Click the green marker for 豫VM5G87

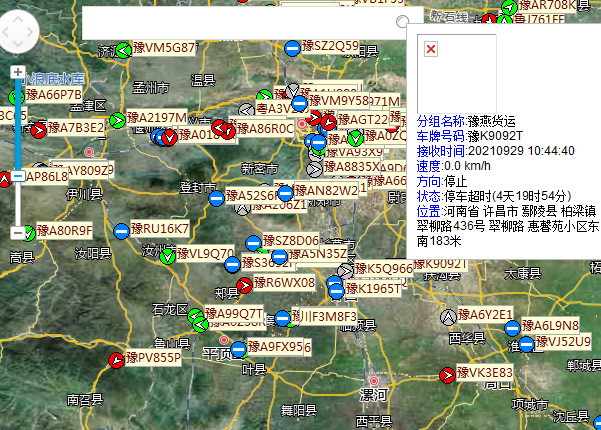[x=123, y=50]
